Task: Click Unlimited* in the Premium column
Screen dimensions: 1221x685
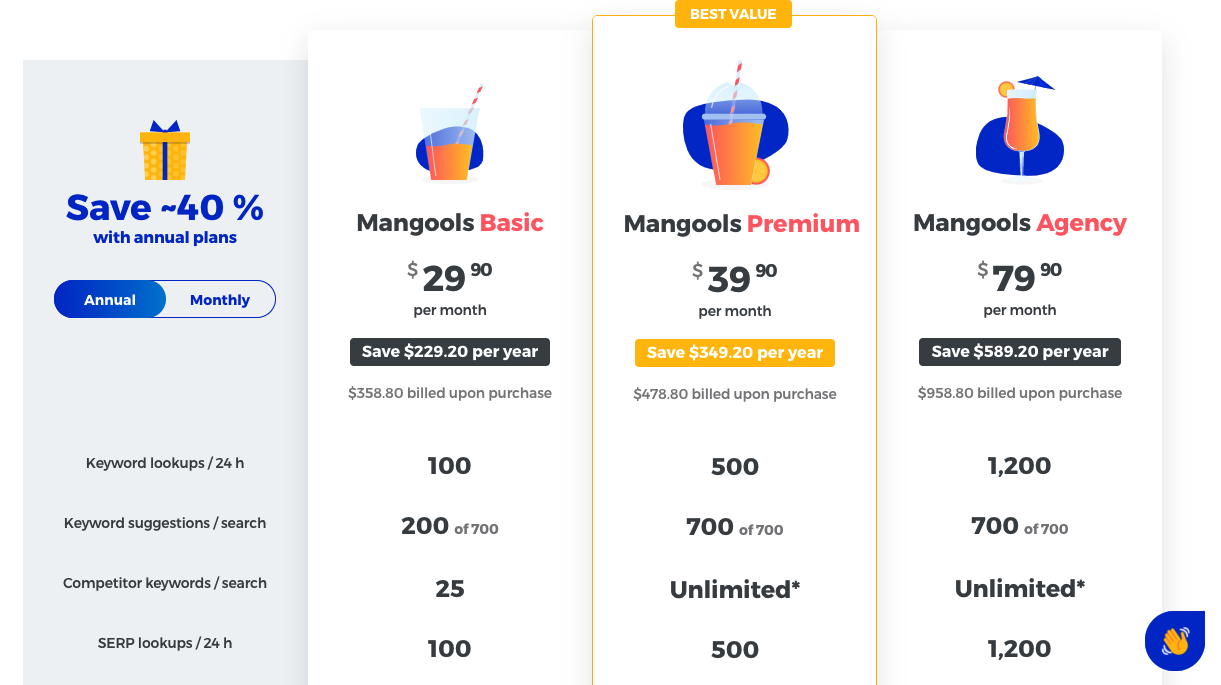Action: [735, 589]
